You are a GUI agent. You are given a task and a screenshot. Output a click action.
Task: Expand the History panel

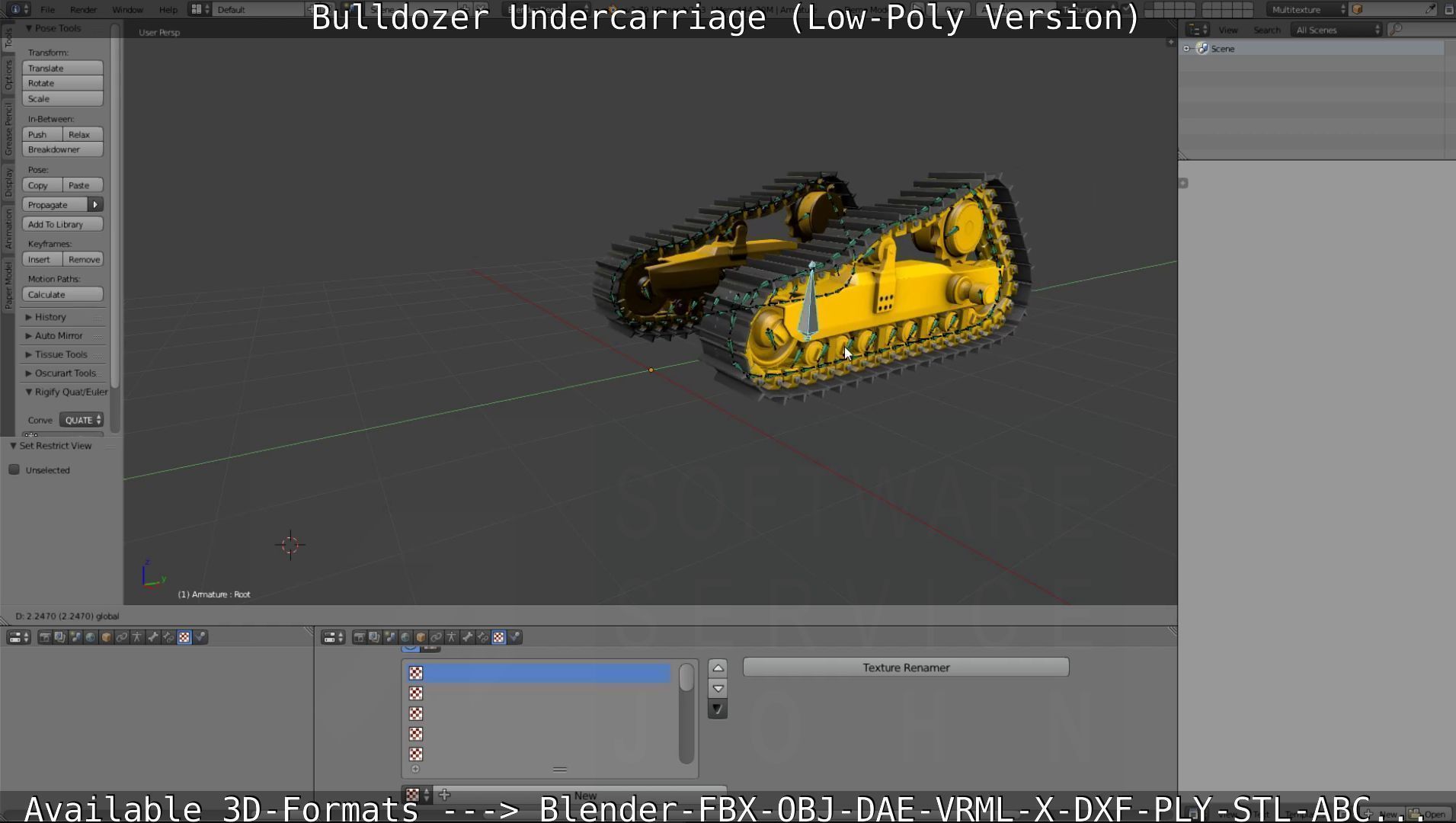pyautogui.click(x=29, y=317)
